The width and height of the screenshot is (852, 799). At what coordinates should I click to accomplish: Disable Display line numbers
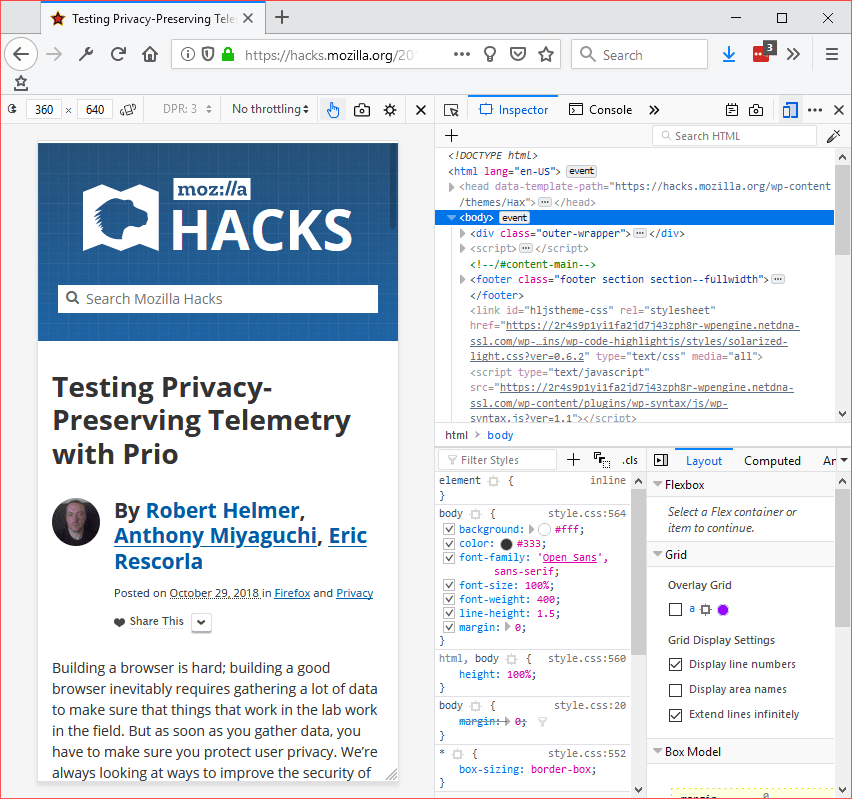pyautogui.click(x=675, y=664)
